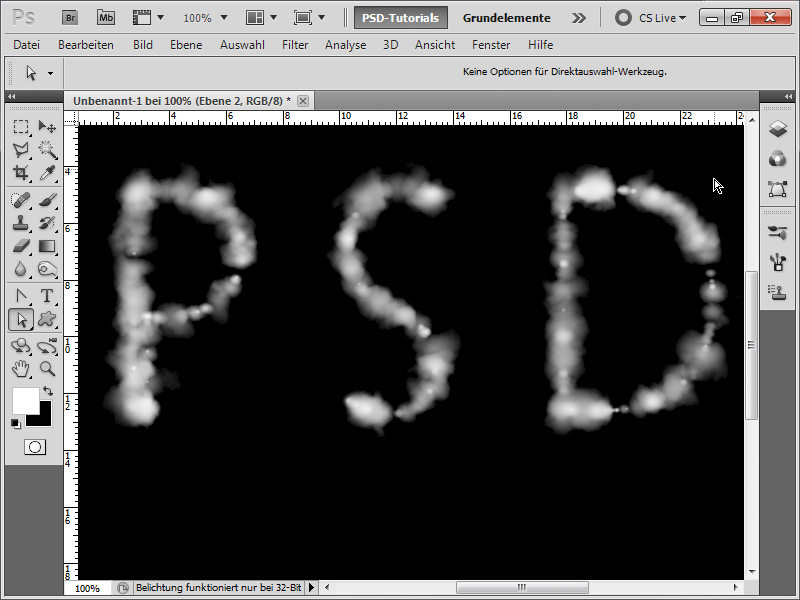
Task: Open the Brush panel icon
Action: (x=778, y=262)
